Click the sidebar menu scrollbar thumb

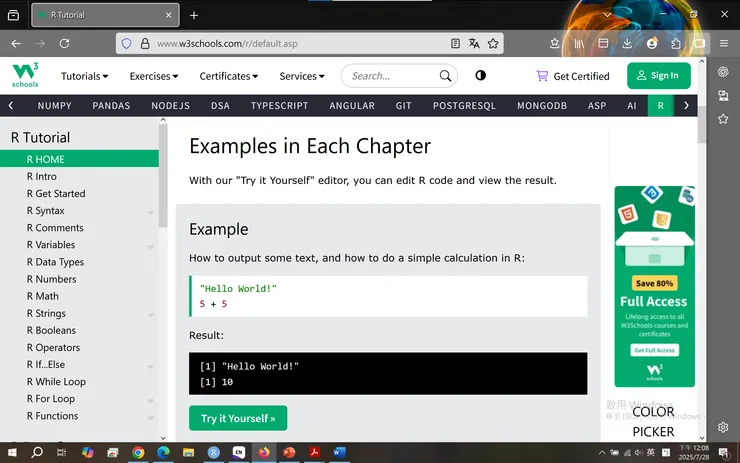163,176
